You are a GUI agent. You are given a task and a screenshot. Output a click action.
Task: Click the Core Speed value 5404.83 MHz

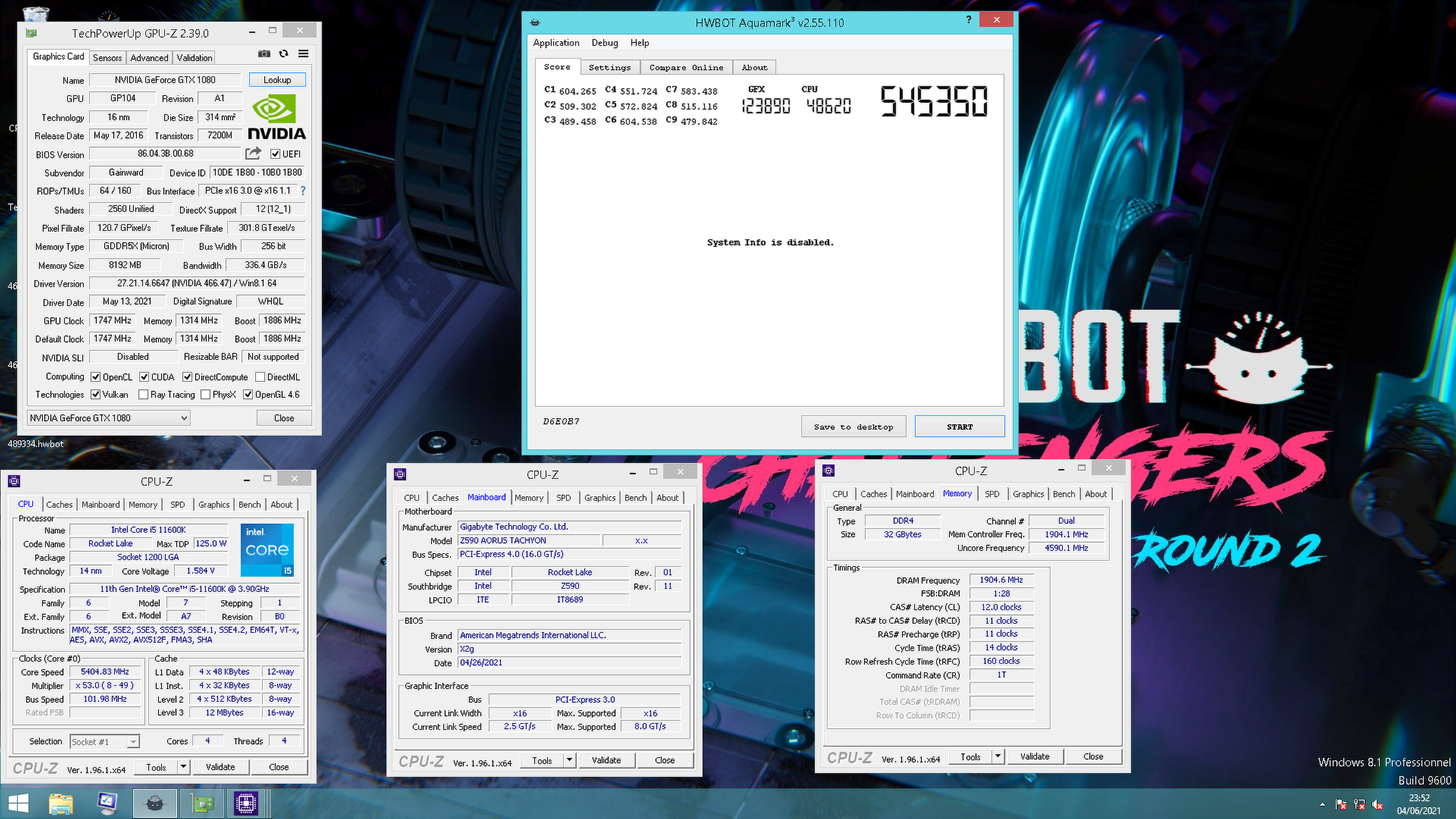[105, 672]
